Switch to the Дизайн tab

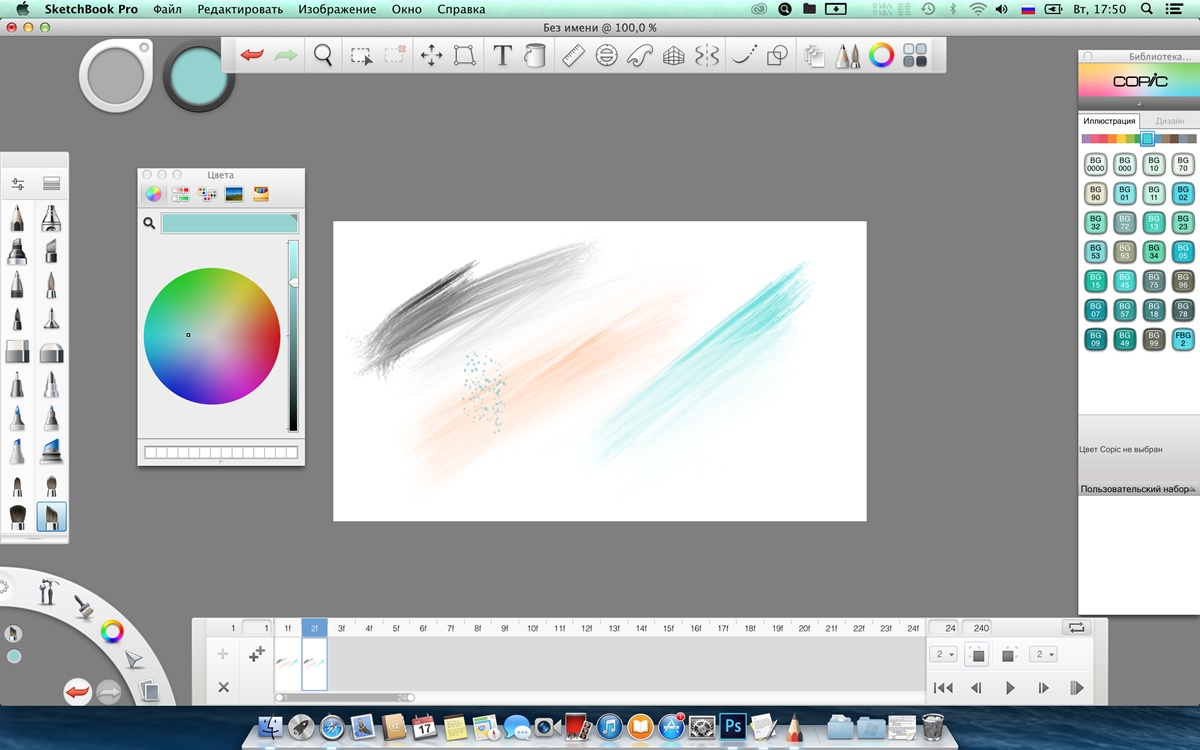pos(1170,120)
